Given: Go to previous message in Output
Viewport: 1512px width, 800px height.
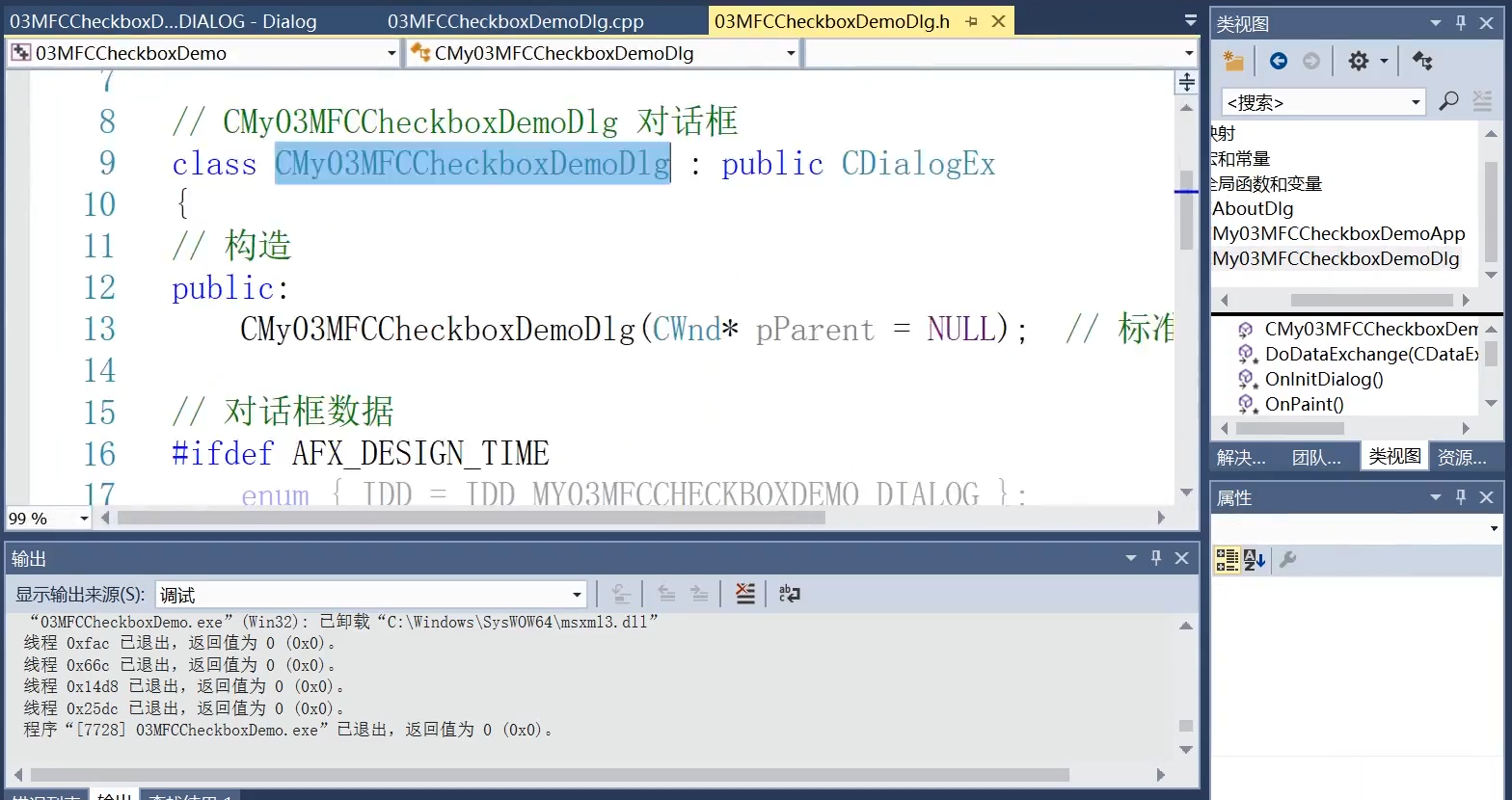Looking at the screenshot, I should click(666, 594).
